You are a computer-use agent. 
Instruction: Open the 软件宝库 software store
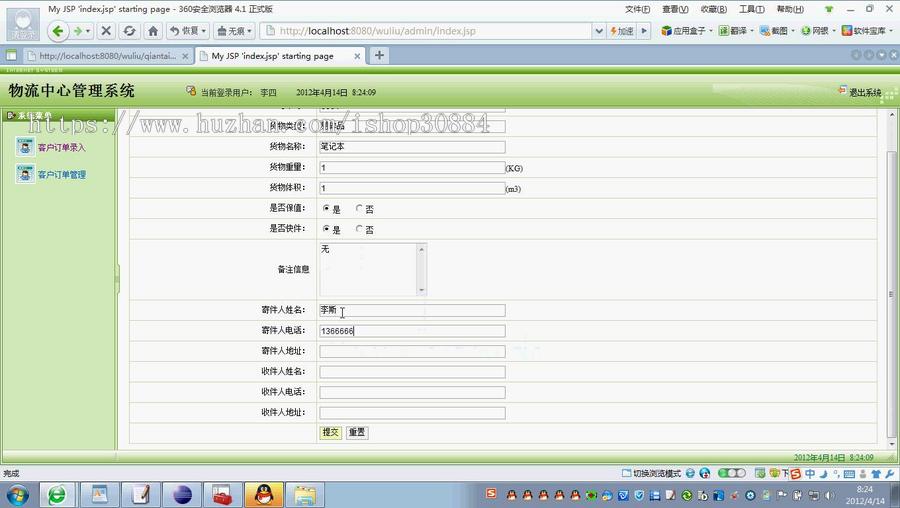864,31
